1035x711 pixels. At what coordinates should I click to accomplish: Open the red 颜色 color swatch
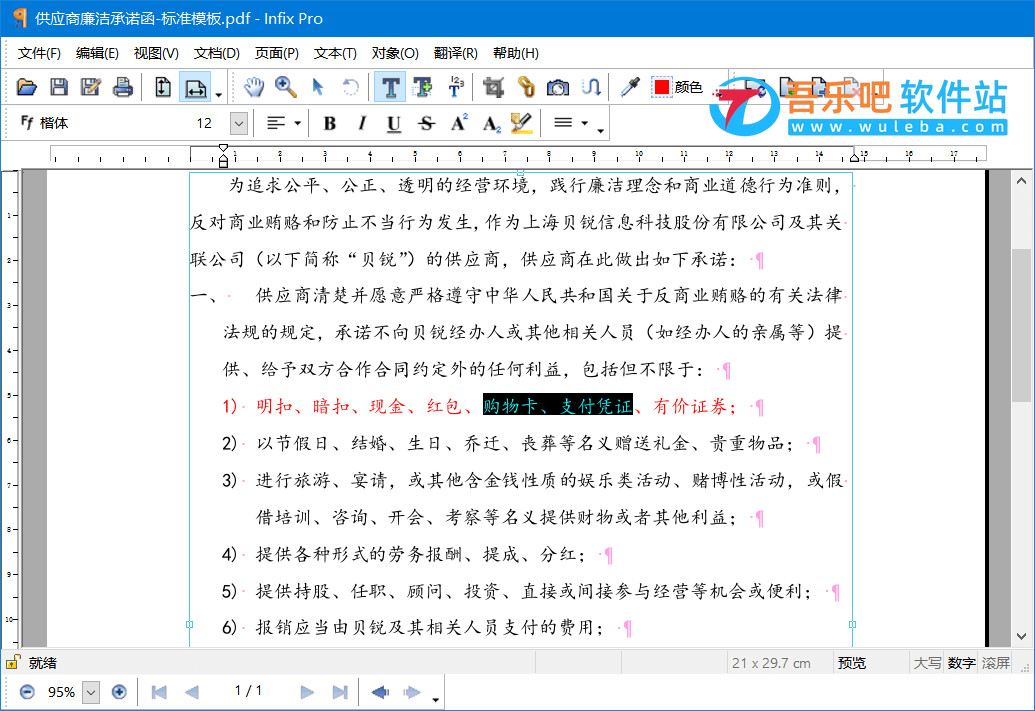(677, 87)
